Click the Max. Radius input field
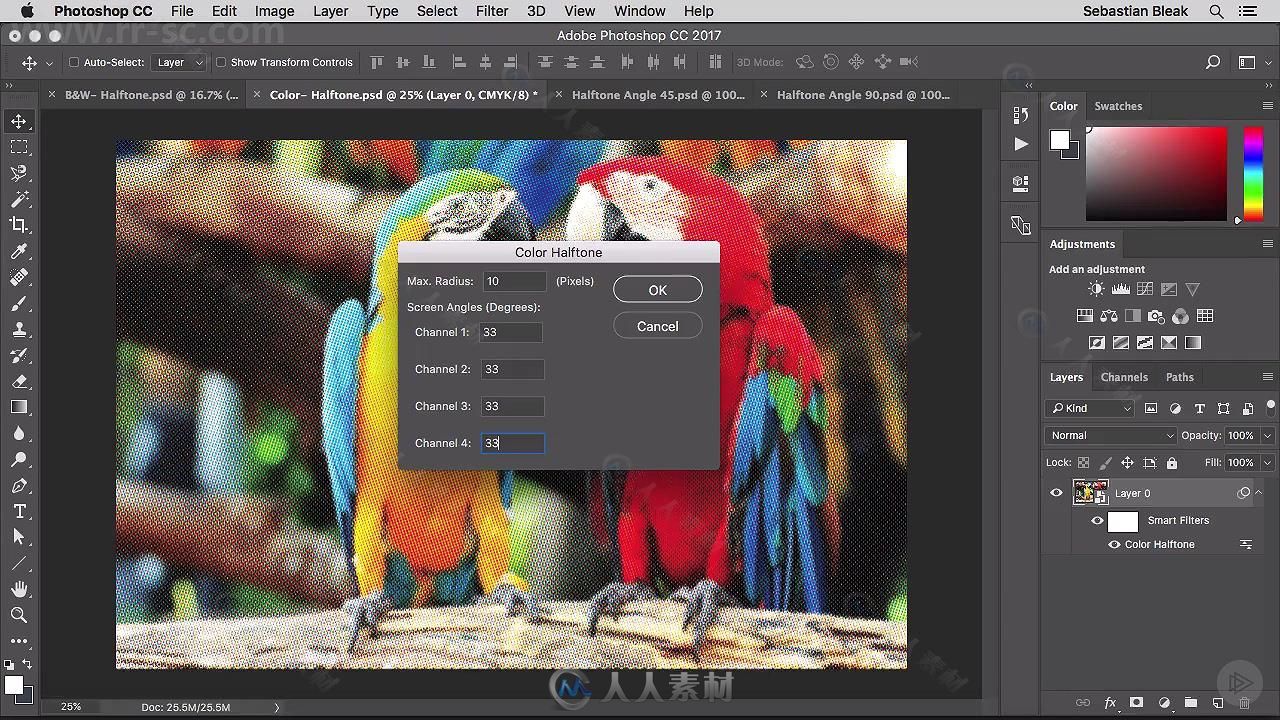1280x720 pixels. [514, 282]
